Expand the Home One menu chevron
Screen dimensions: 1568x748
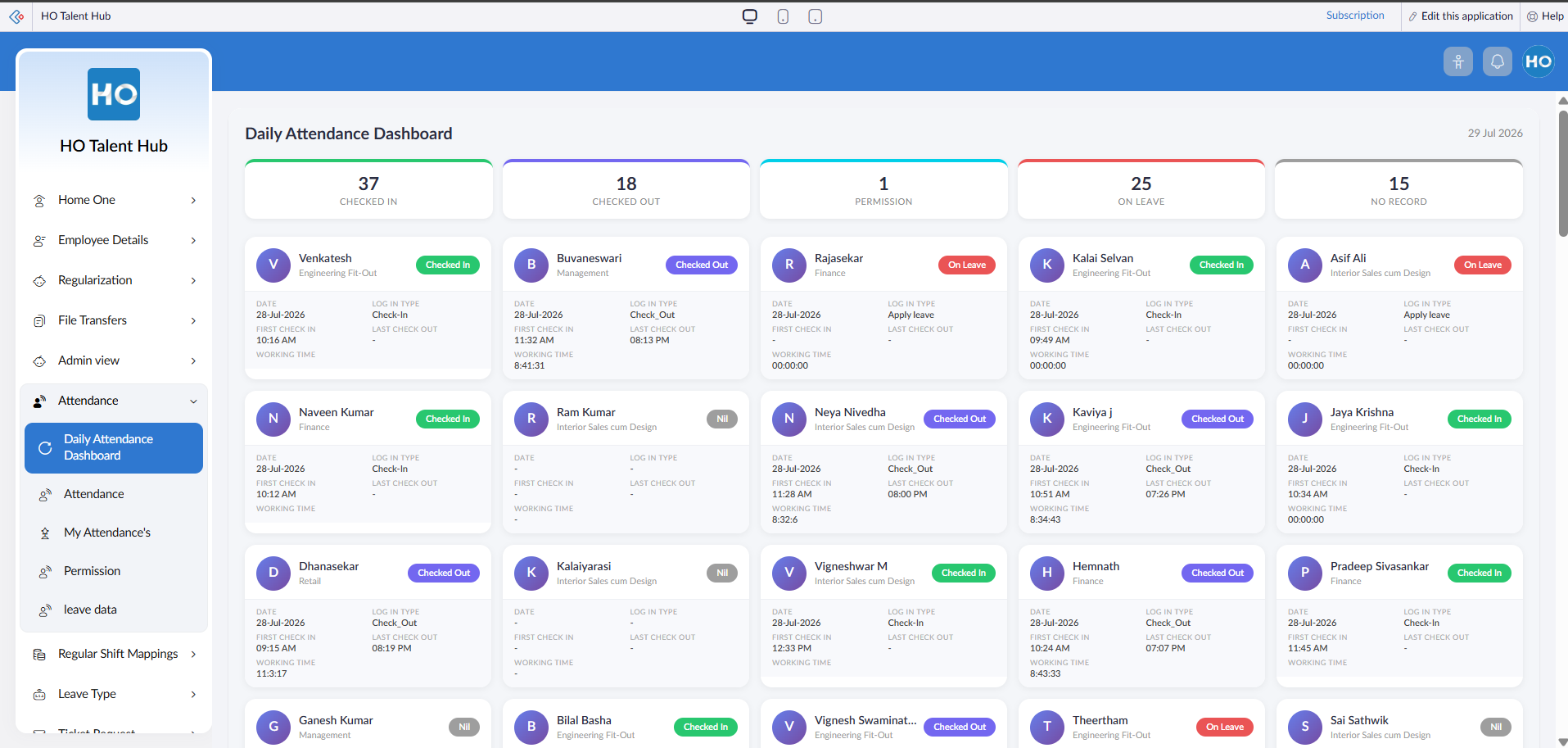[x=193, y=200]
